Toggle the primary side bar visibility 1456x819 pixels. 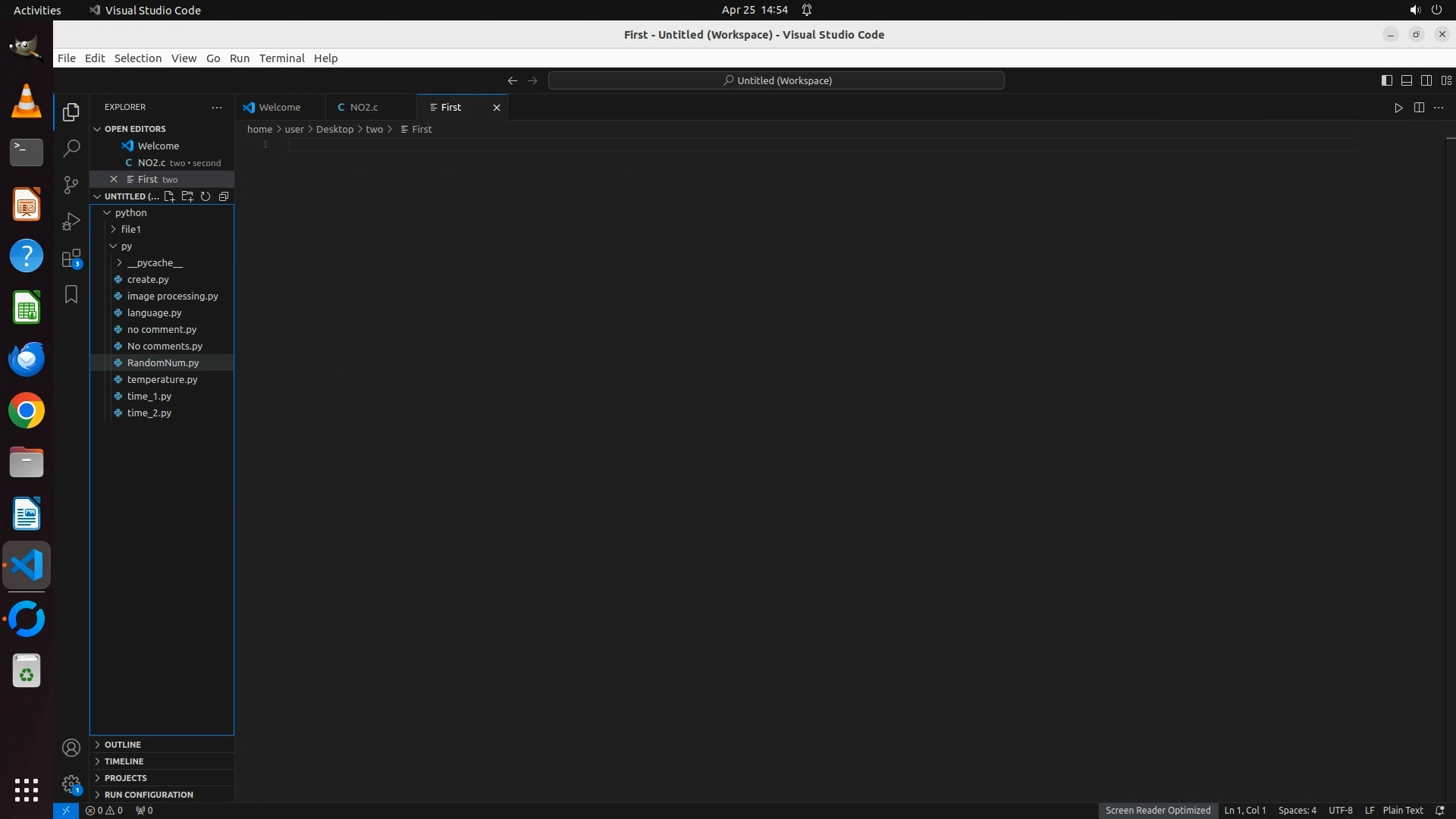(1386, 80)
